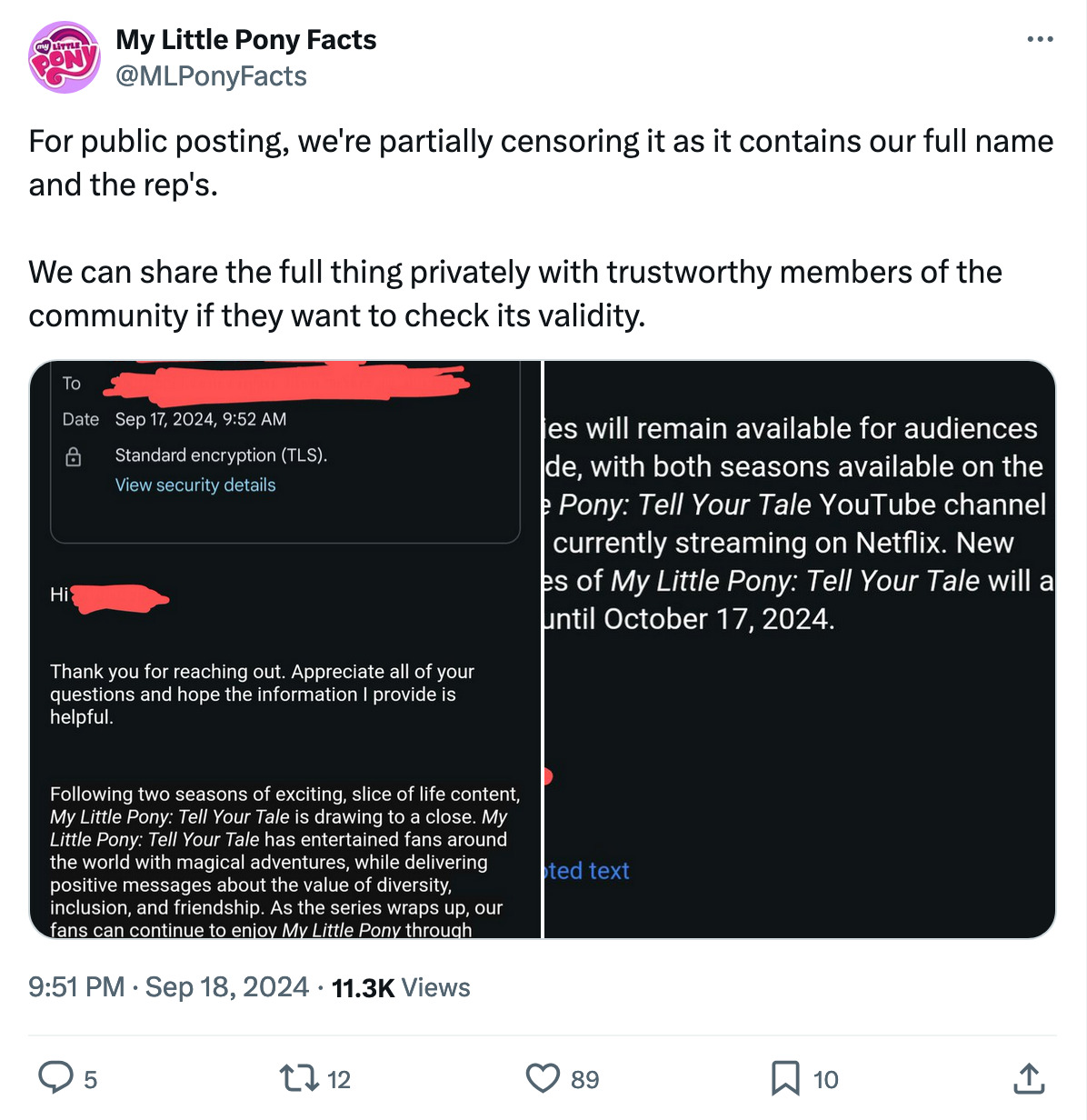Click the bookmark count of 10

pos(825,1080)
